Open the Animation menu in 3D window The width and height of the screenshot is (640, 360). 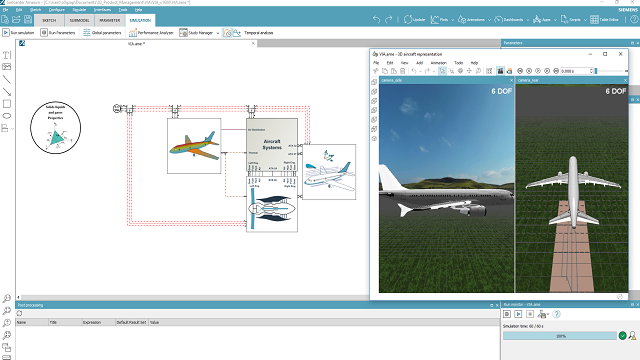point(438,63)
